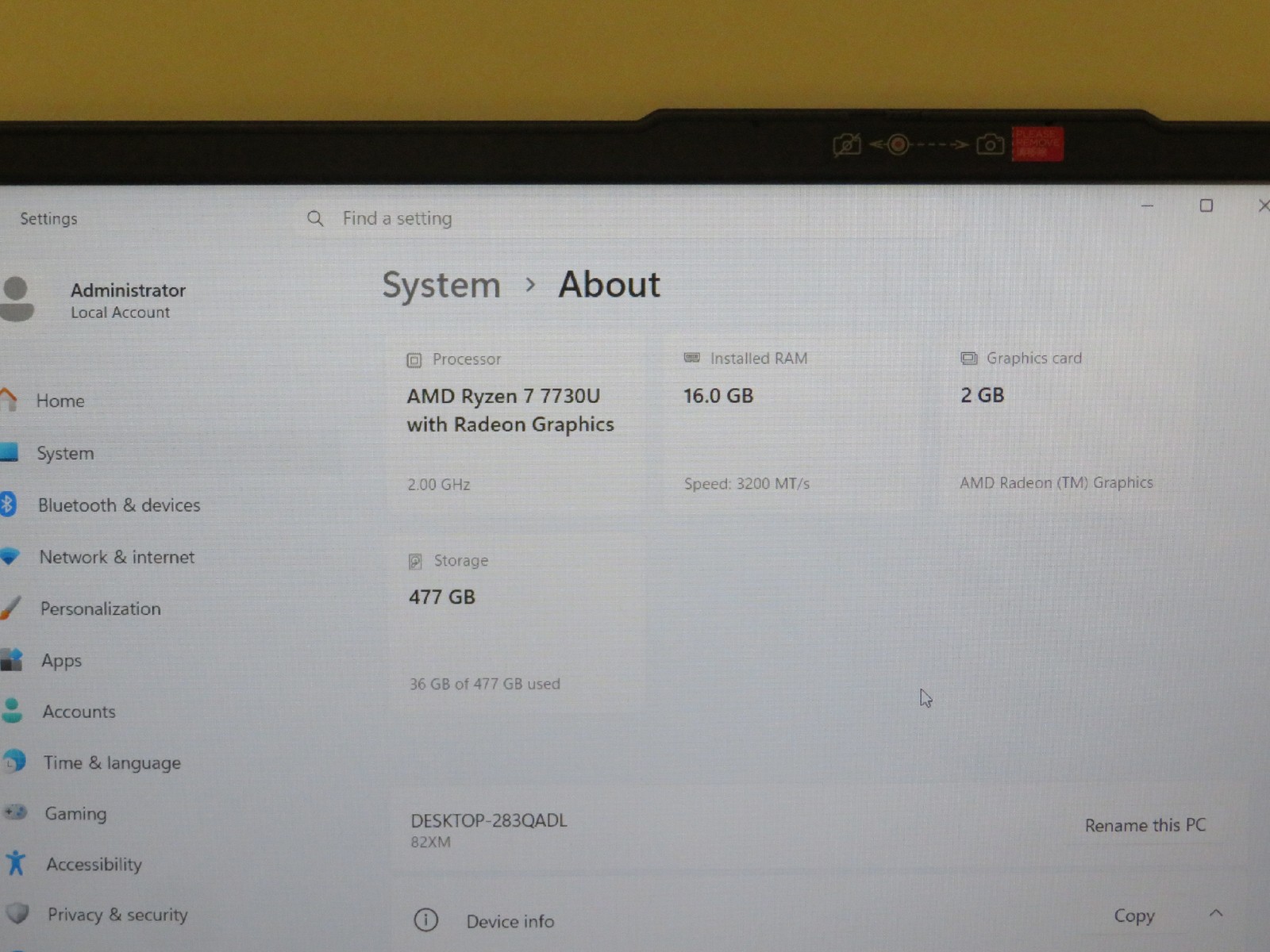Screen dimensions: 1270x952
Task: Open Privacy & security settings
Action: click(117, 915)
